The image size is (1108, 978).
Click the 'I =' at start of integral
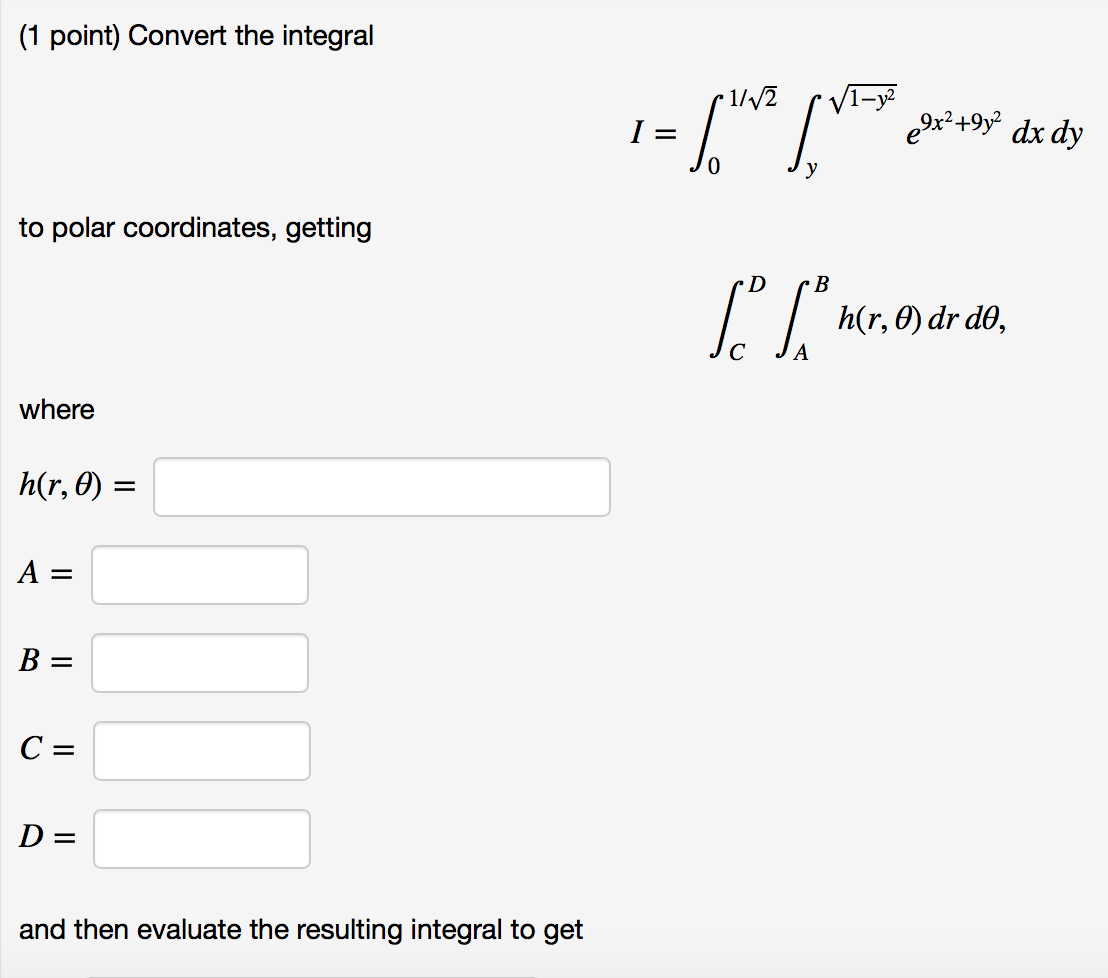coord(654,132)
